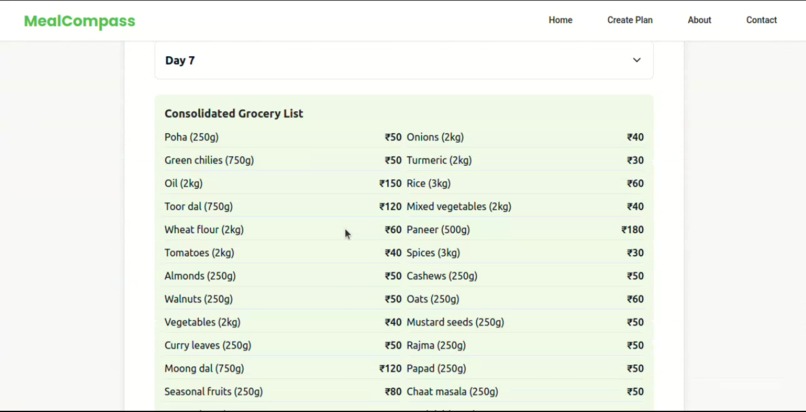Click the Onions (2kg) item

(x=435, y=137)
